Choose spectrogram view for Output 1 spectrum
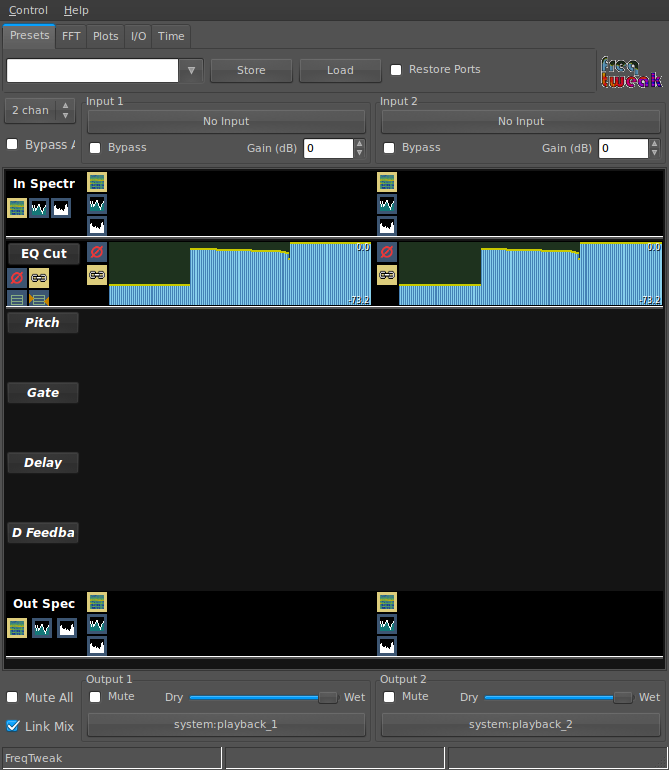 tap(97, 602)
